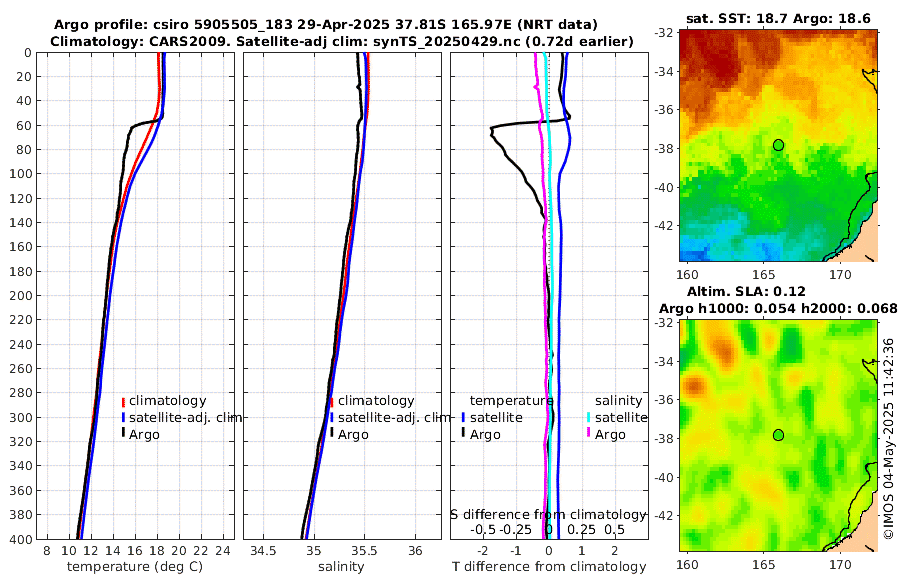Click the blue satellite-adj. clim swatch in salinity legend

pos(332,417)
